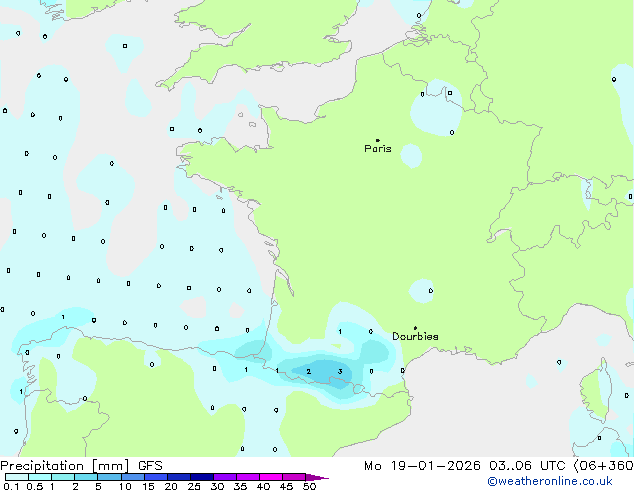Image resolution: width=634 pixels, height=490 pixels.
Task: Click the legend label 50
Action: (310, 486)
